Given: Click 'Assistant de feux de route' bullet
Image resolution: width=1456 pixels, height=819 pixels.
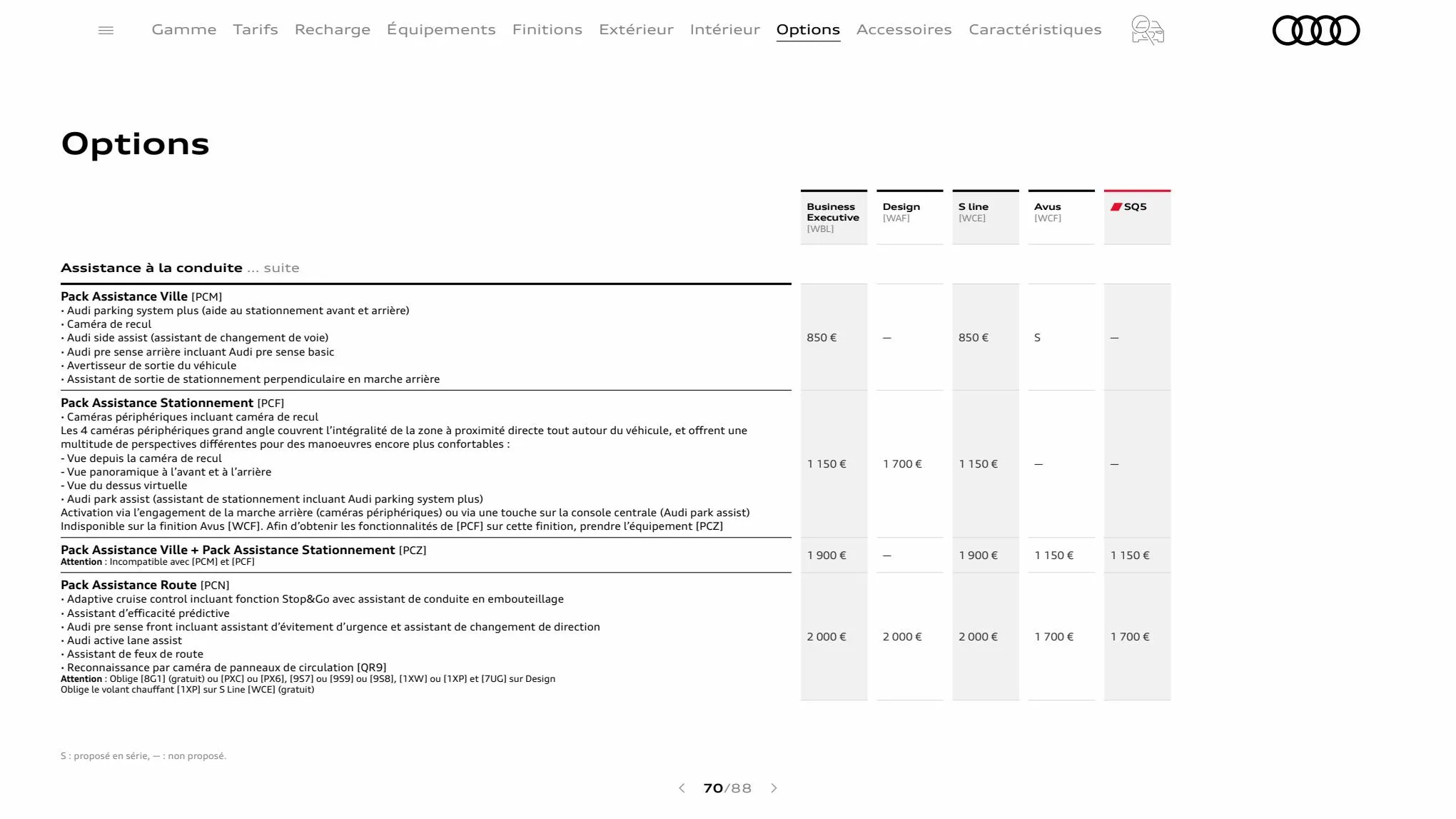Looking at the screenshot, I should pyautogui.click(x=132, y=654).
